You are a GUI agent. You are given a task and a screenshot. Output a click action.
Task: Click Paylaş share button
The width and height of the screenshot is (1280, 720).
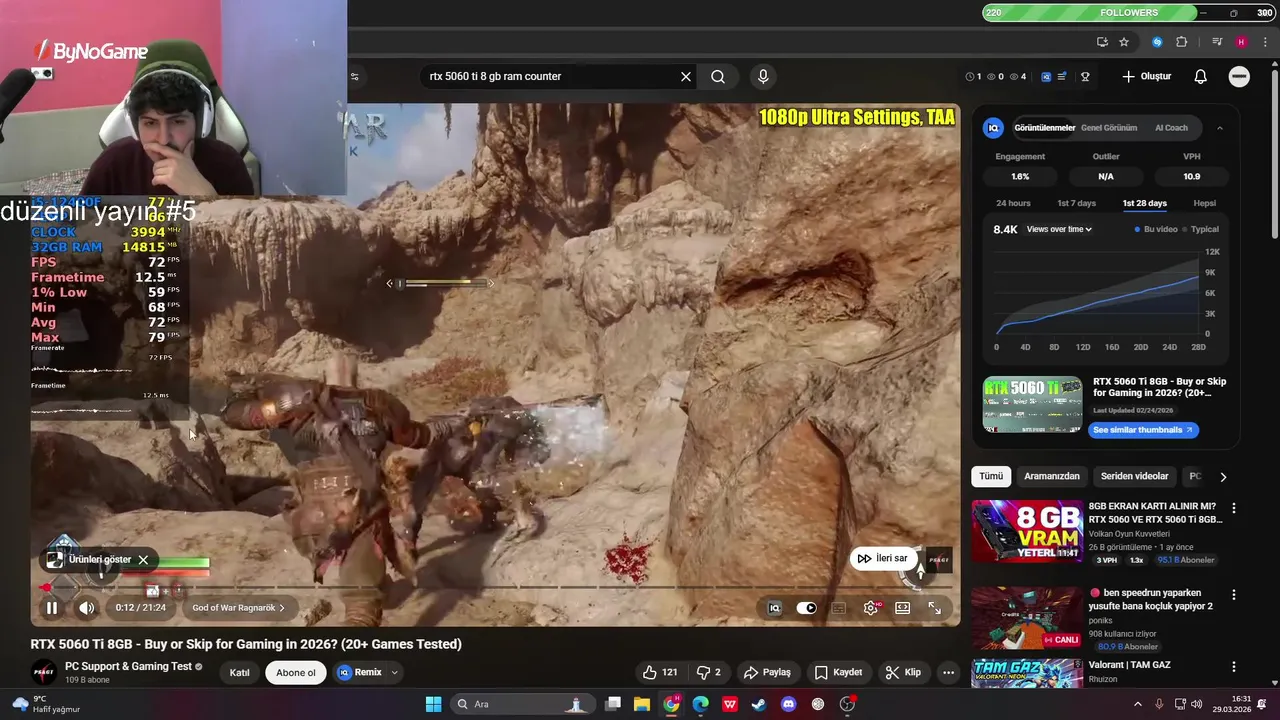(x=769, y=672)
